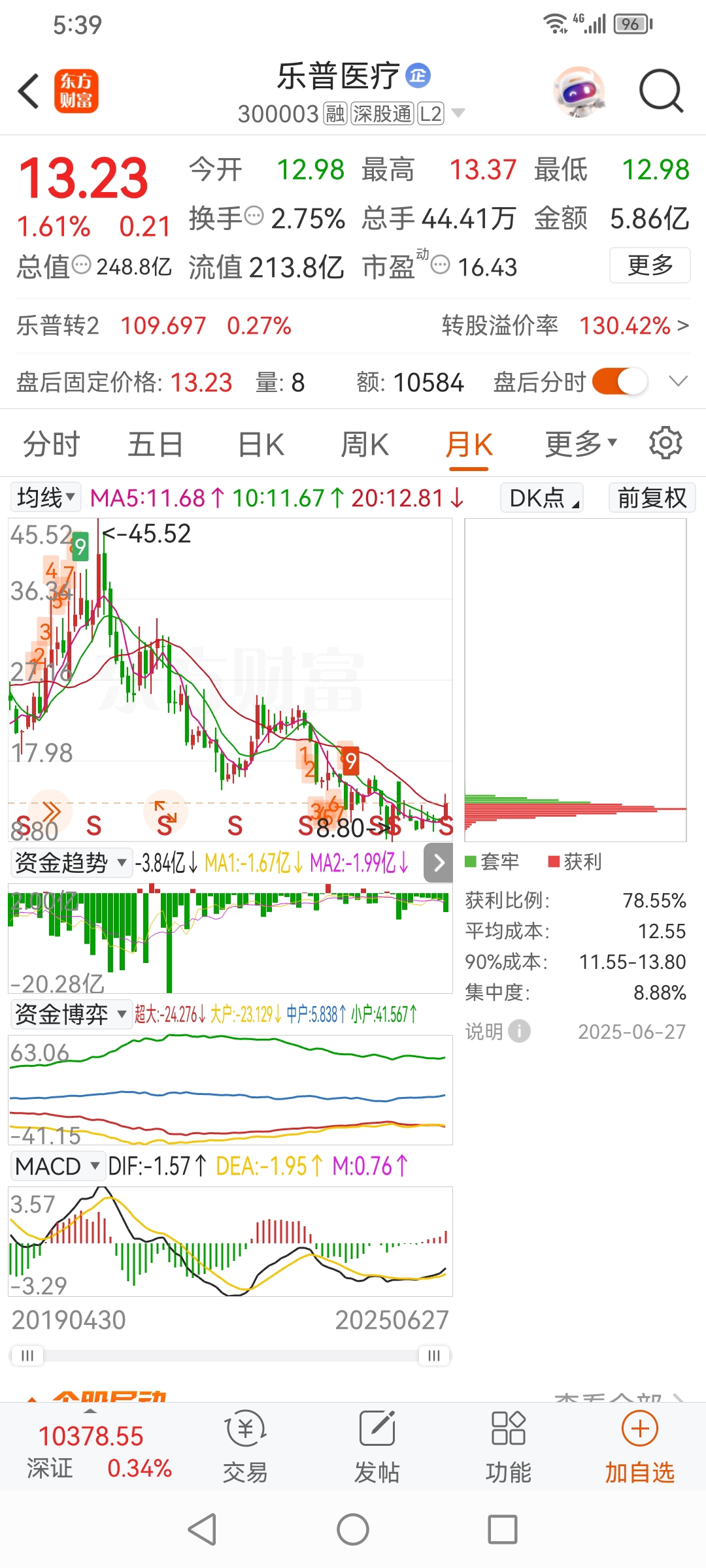Toggle the 盘后分时 switch
The height and width of the screenshot is (1568, 706).
pos(620,382)
